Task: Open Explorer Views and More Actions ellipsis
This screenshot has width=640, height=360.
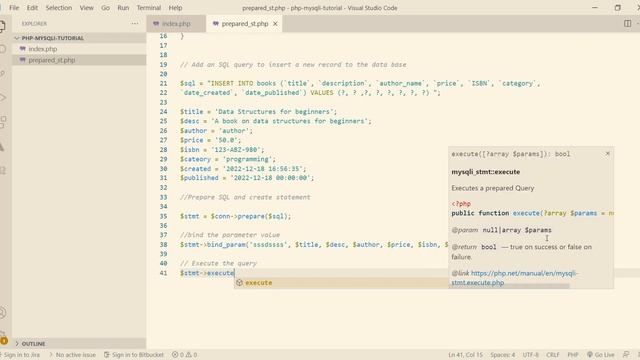Action: [135, 24]
